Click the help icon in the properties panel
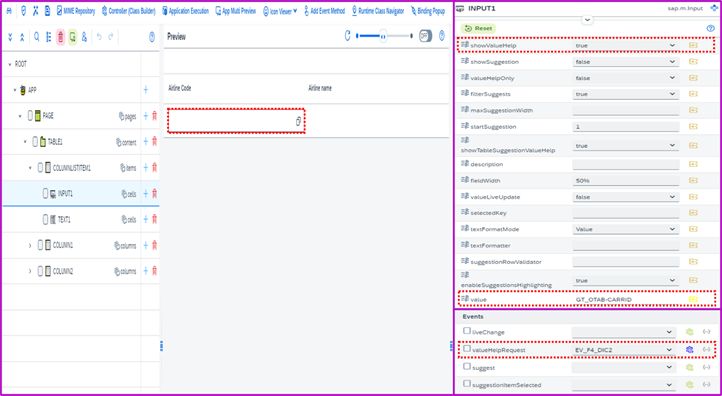 pyautogui.click(x=710, y=29)
